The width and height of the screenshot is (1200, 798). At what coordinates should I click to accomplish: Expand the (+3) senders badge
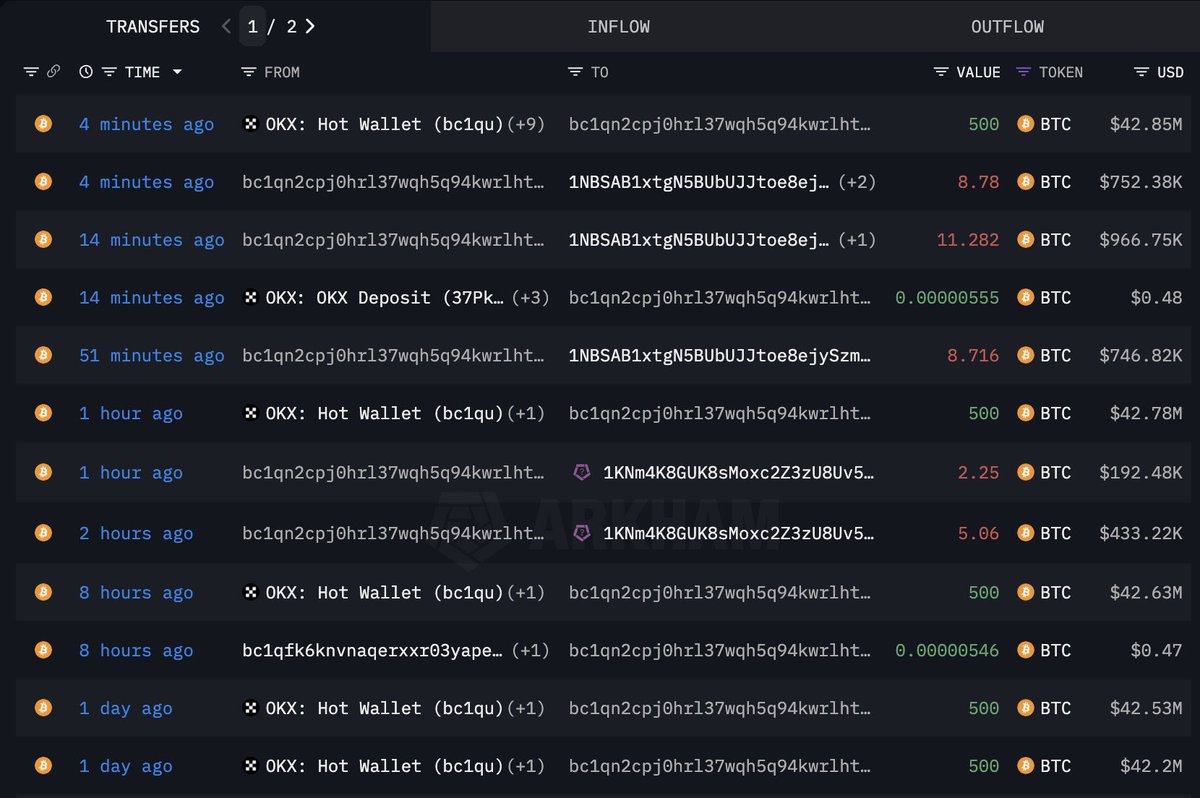tap(530, 298)
